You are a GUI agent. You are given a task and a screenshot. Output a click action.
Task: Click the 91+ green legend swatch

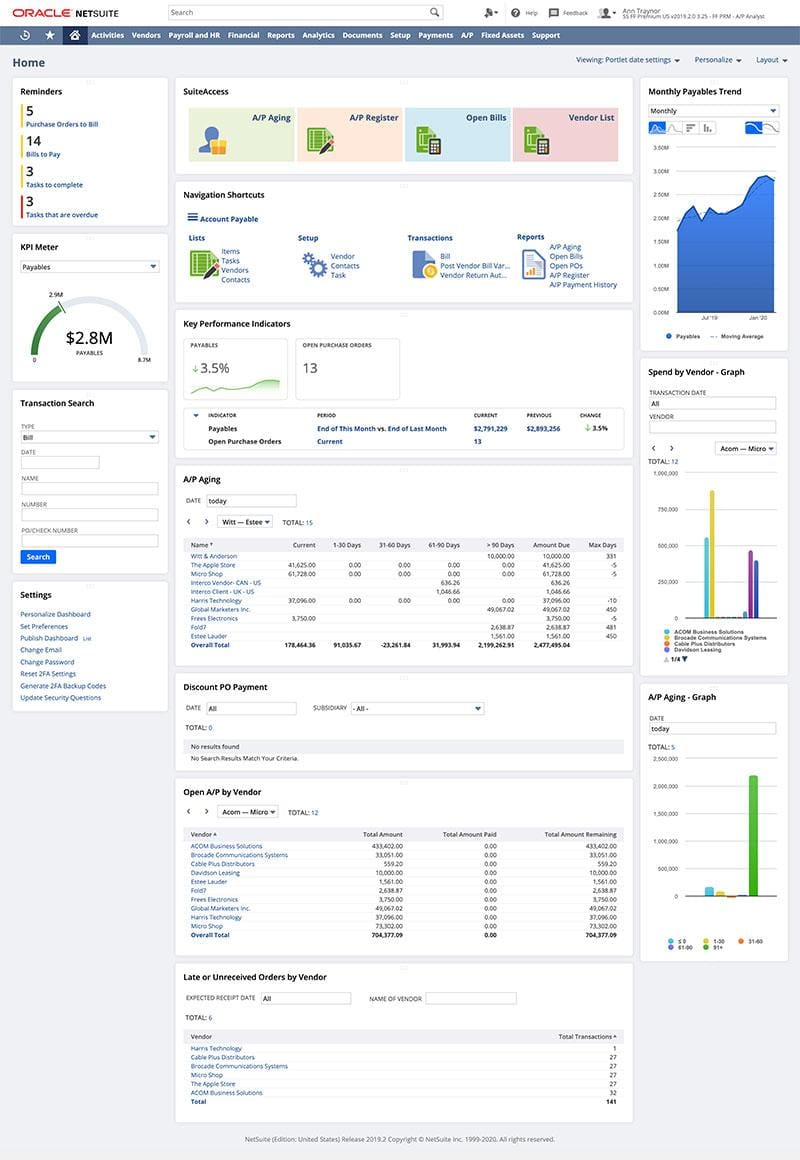(x=705, y=947)
